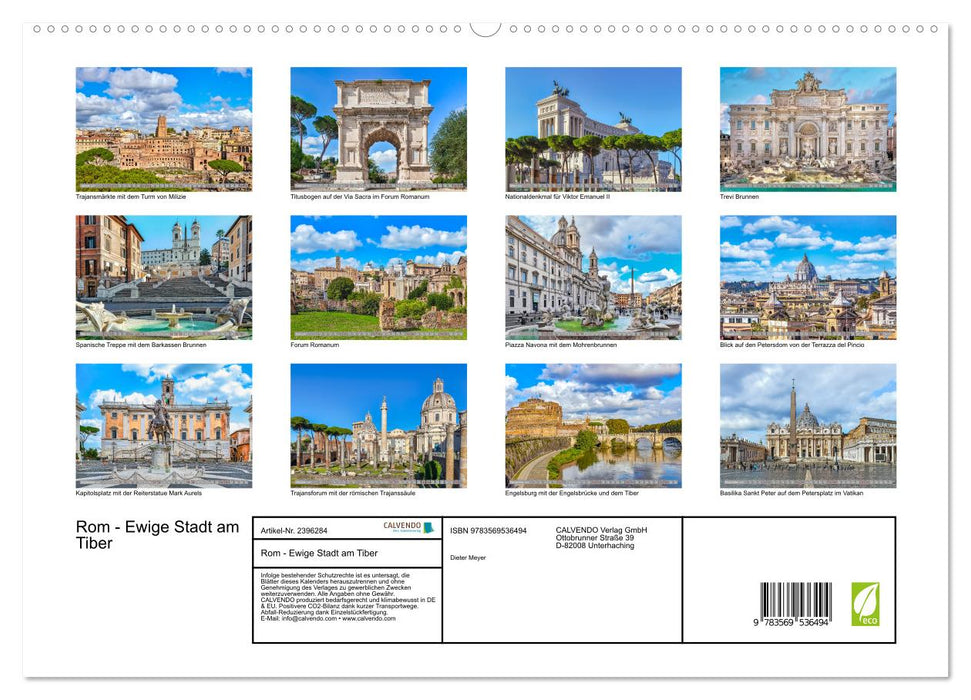971x700 pixels.
Task: Click author name 'Dieter Meyer'
Action: tap(468, 558)
